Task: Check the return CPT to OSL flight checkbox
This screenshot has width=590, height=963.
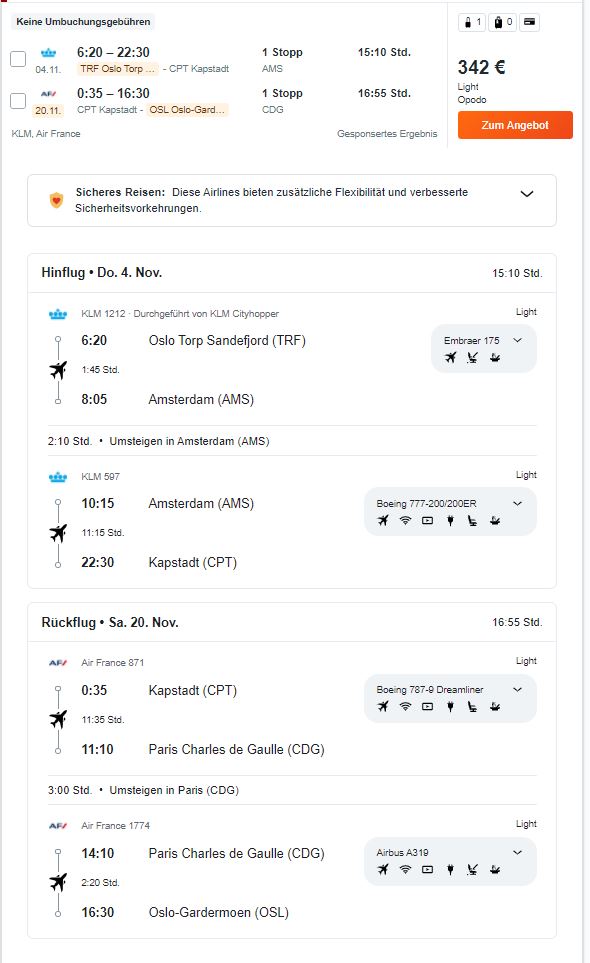Action: 18,100
